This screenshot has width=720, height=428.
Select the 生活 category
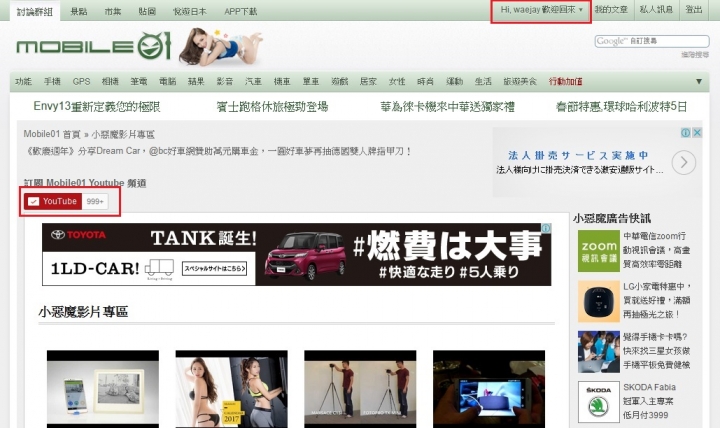click(483, 82)
